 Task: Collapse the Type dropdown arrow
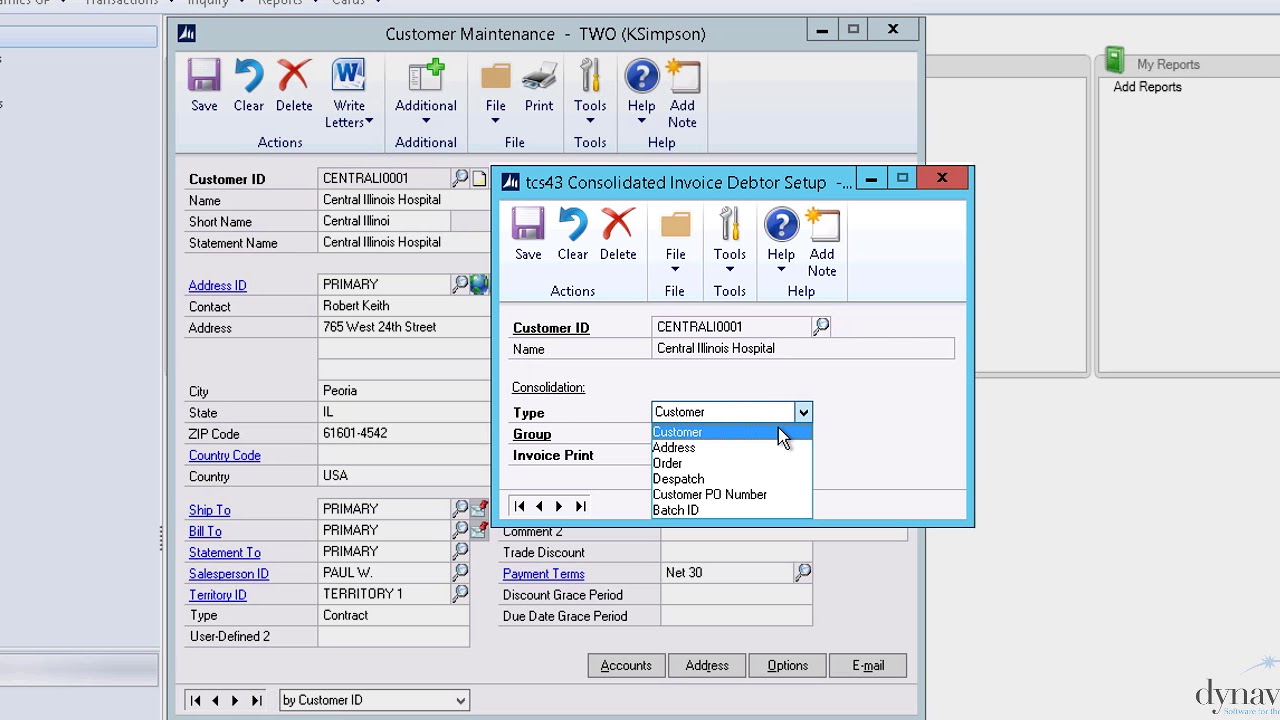[803, 412]
